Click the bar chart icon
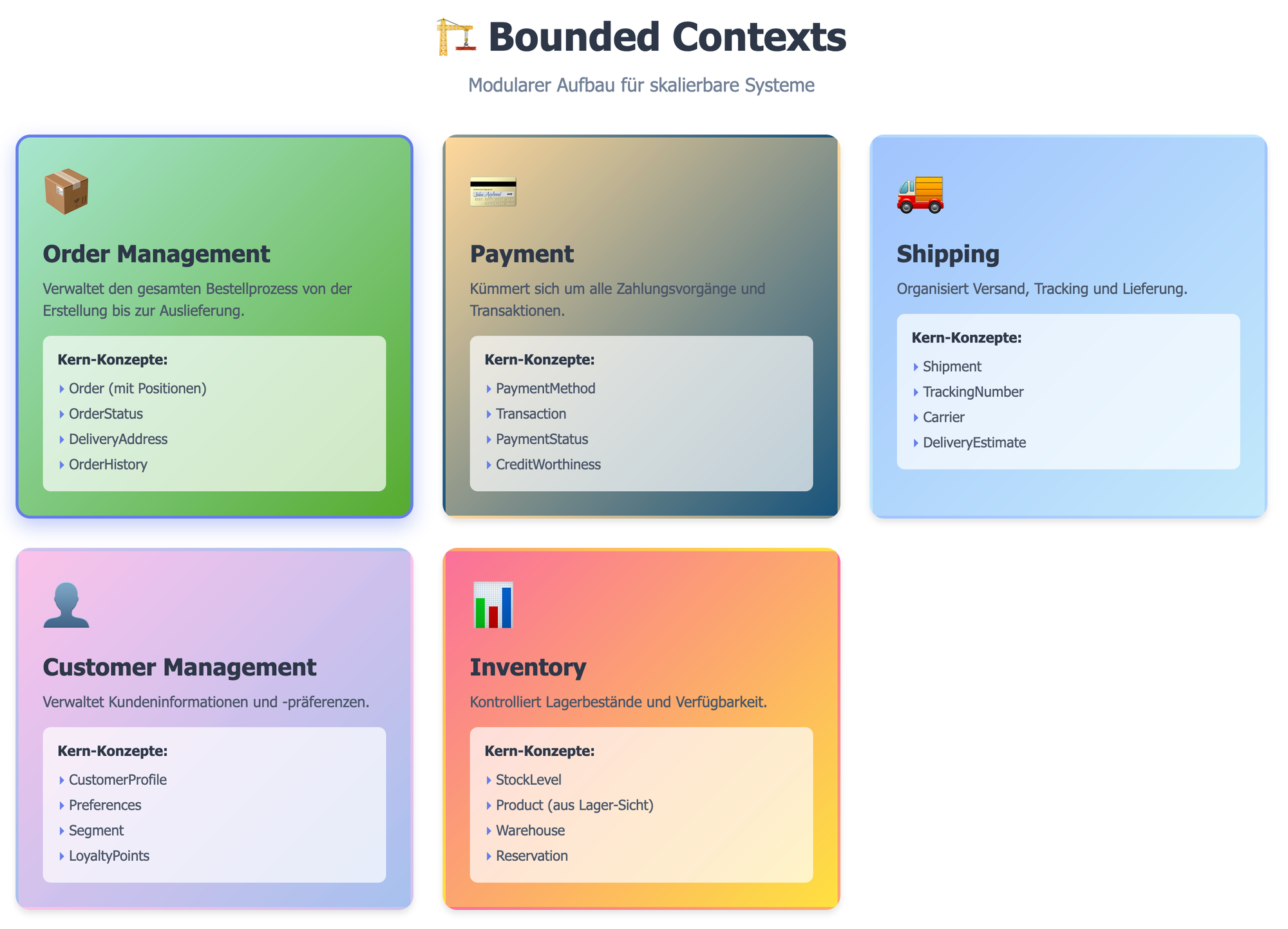Screen dimensions: 1288x929 (493, 605)
